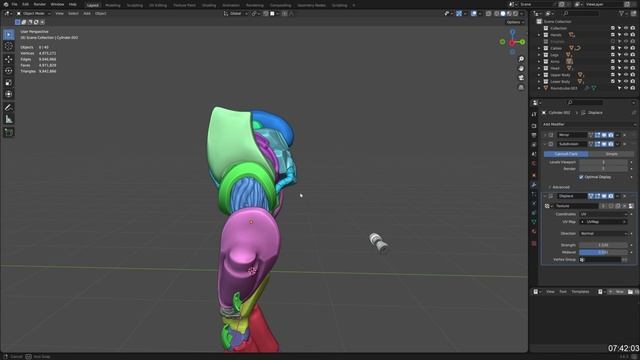Click the Blender logo menu icon
Image resolution: width=640 pixels, height=360 pixels.
6,4
